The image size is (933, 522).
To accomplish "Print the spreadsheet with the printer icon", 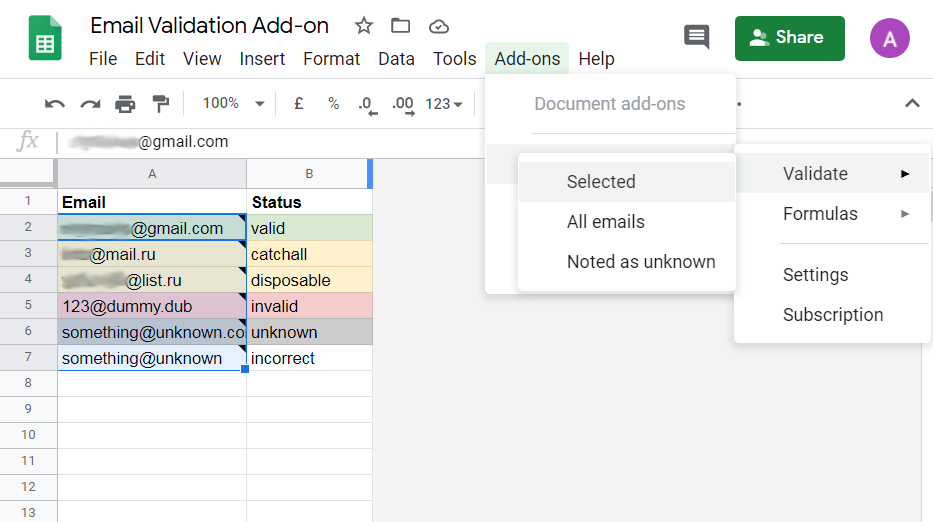I will tap(125, 104).
